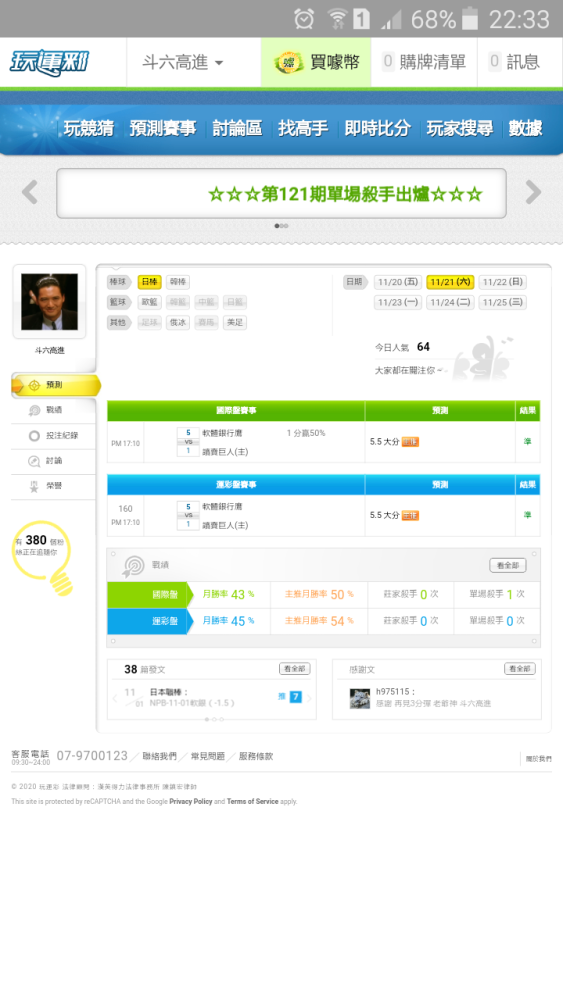Select the 韓棒 league filter
Viewport: 563px width, 1000px height.
pos(177,282)
